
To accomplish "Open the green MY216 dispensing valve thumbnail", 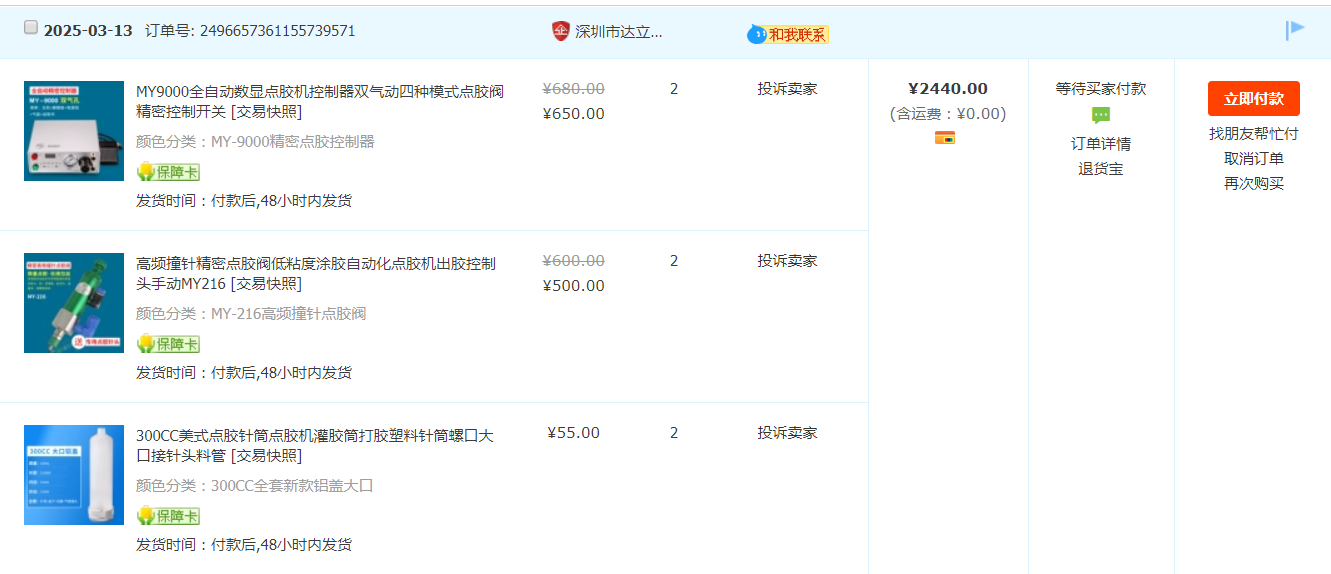I will (74, 303).
